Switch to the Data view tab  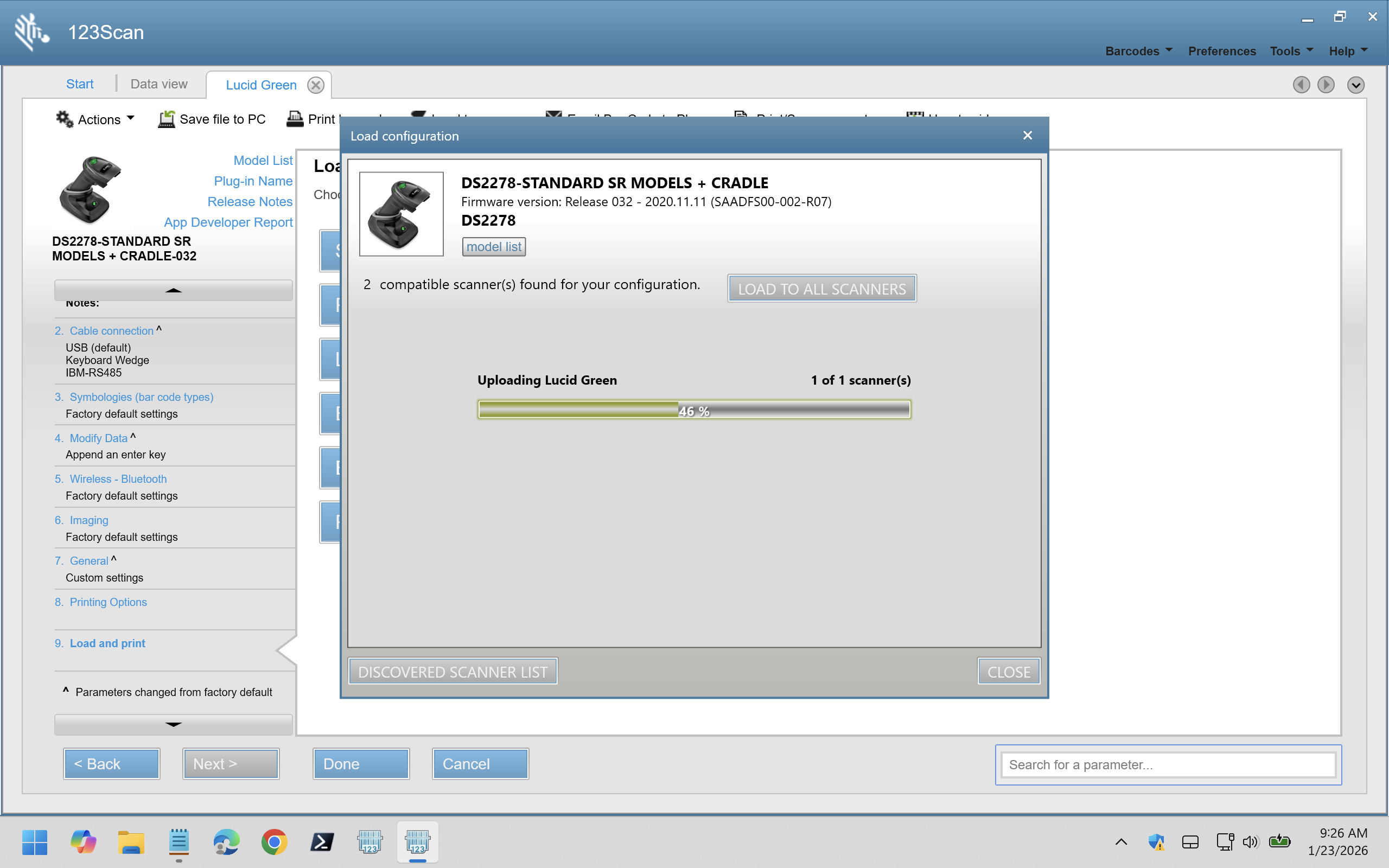[x=159, y=84]
